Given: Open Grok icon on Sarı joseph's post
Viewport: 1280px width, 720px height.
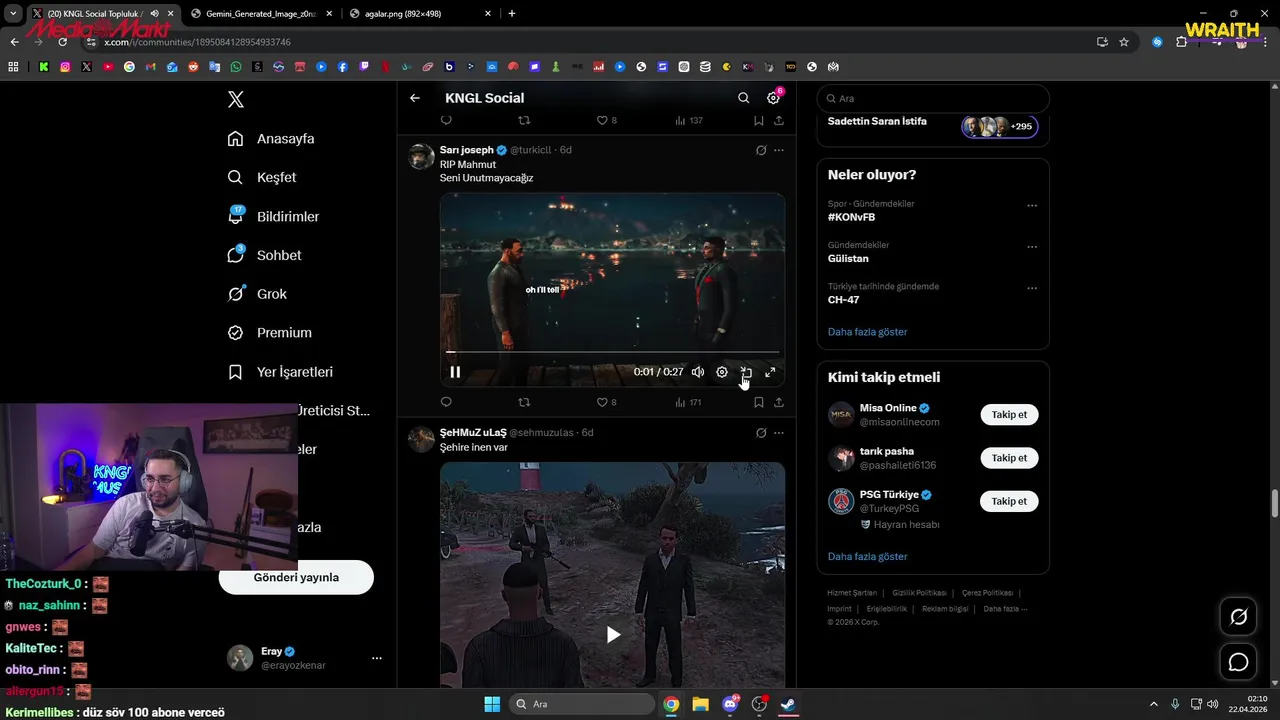Looking at the screenshot, I should pyautogui.click(x=761, y=150).
